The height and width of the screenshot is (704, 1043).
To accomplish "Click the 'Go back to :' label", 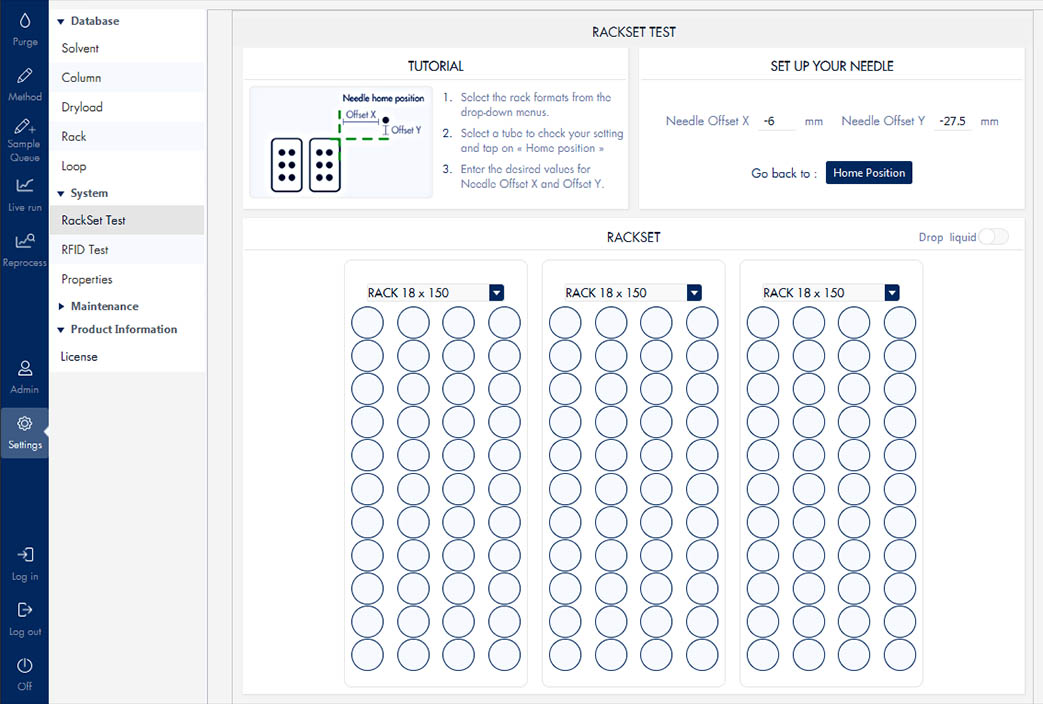I will click(x=784, y=173).
